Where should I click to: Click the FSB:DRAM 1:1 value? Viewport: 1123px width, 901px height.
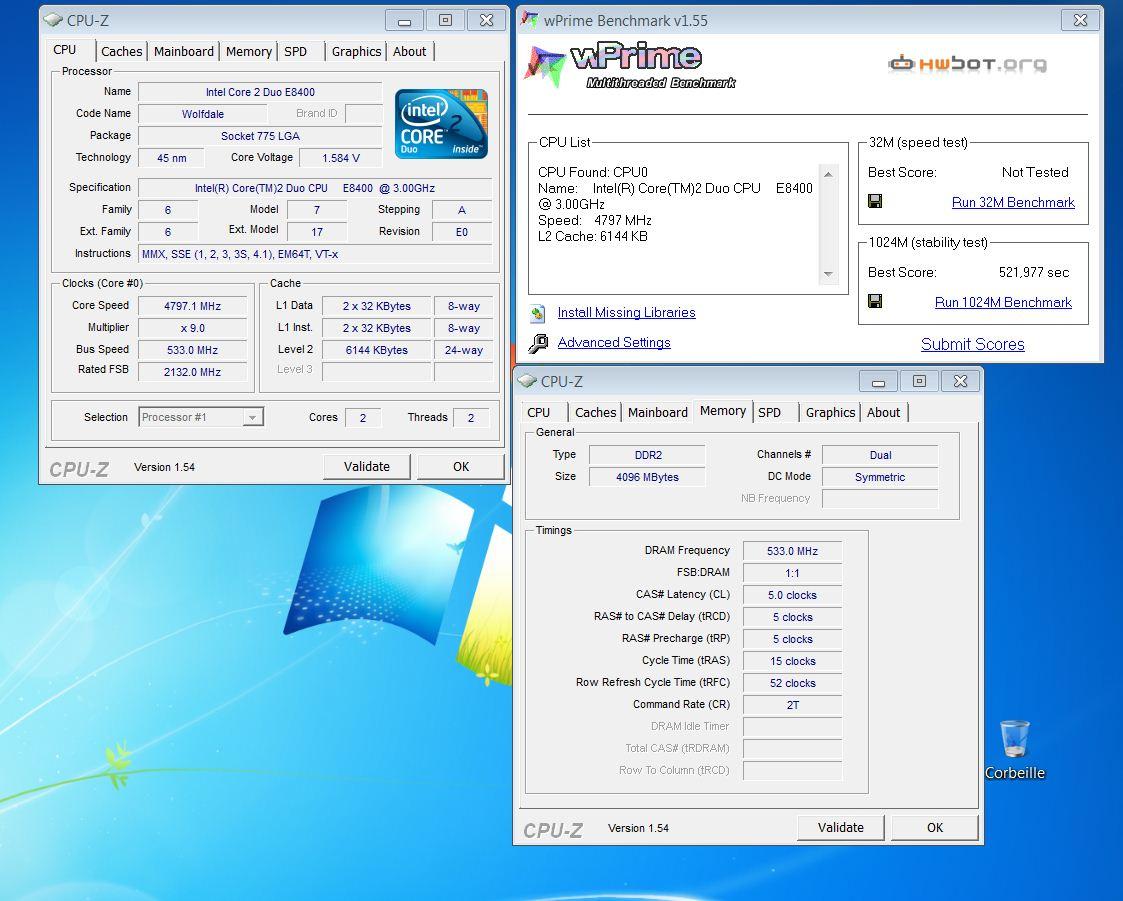[x=792, y=573]
